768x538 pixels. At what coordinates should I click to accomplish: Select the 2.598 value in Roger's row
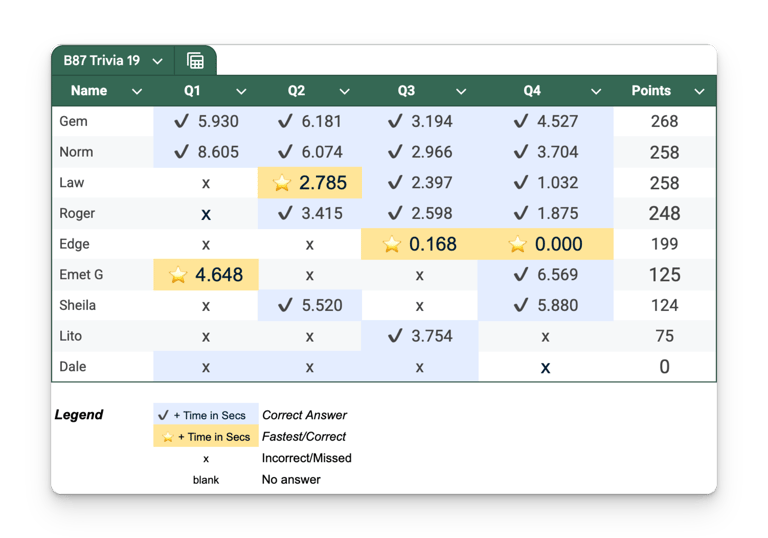(432, 213)
